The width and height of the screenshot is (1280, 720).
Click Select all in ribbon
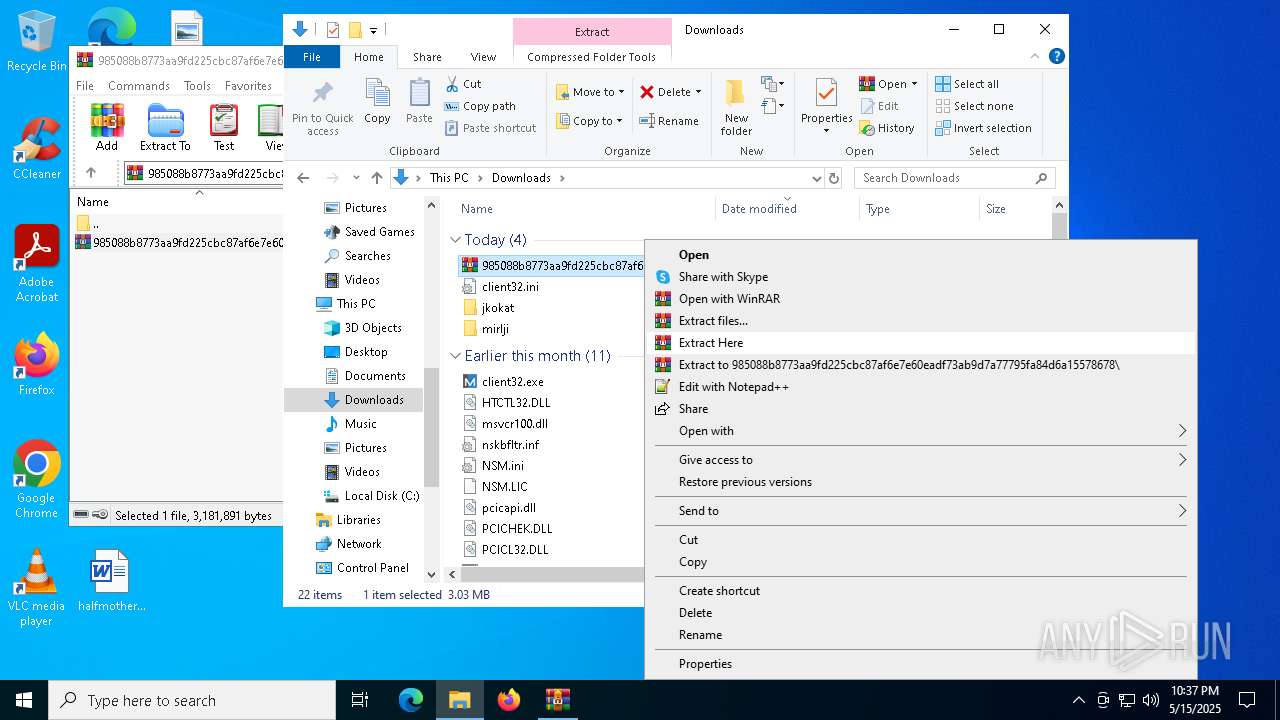coord(967,84)
